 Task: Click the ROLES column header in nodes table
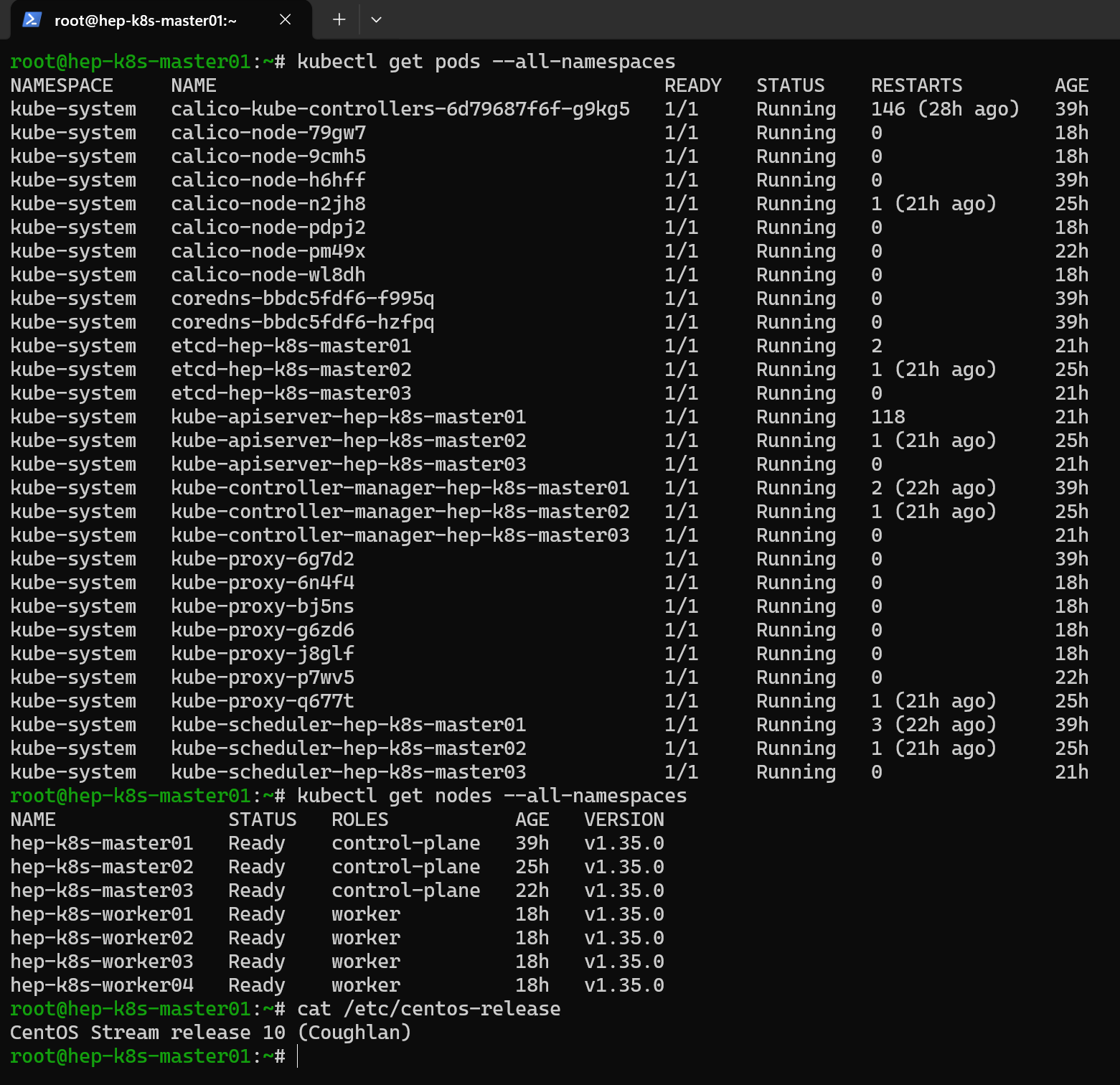point(359,819)
